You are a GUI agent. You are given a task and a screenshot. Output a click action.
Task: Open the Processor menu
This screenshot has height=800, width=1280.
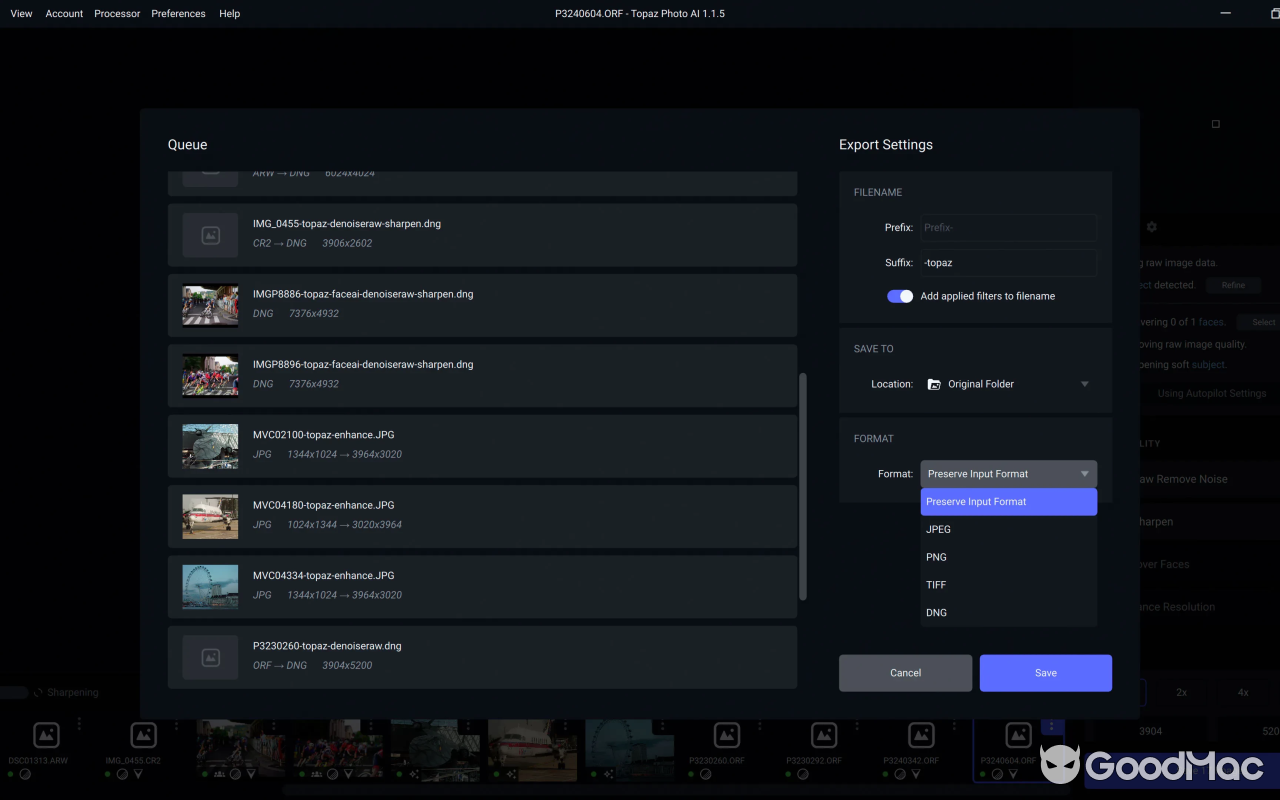(117, 14)
